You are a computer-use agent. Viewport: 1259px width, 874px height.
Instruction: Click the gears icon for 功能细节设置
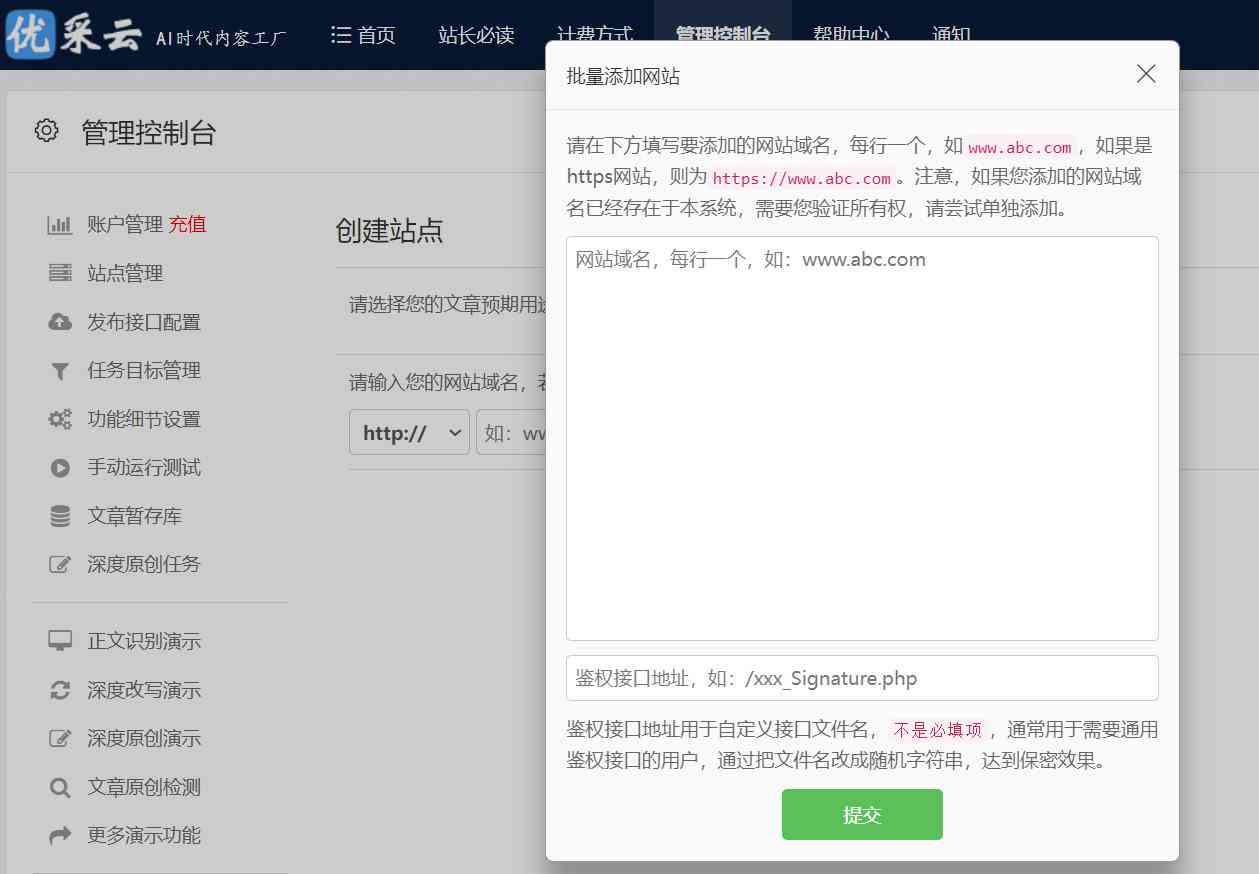click(x=60, y=419)
